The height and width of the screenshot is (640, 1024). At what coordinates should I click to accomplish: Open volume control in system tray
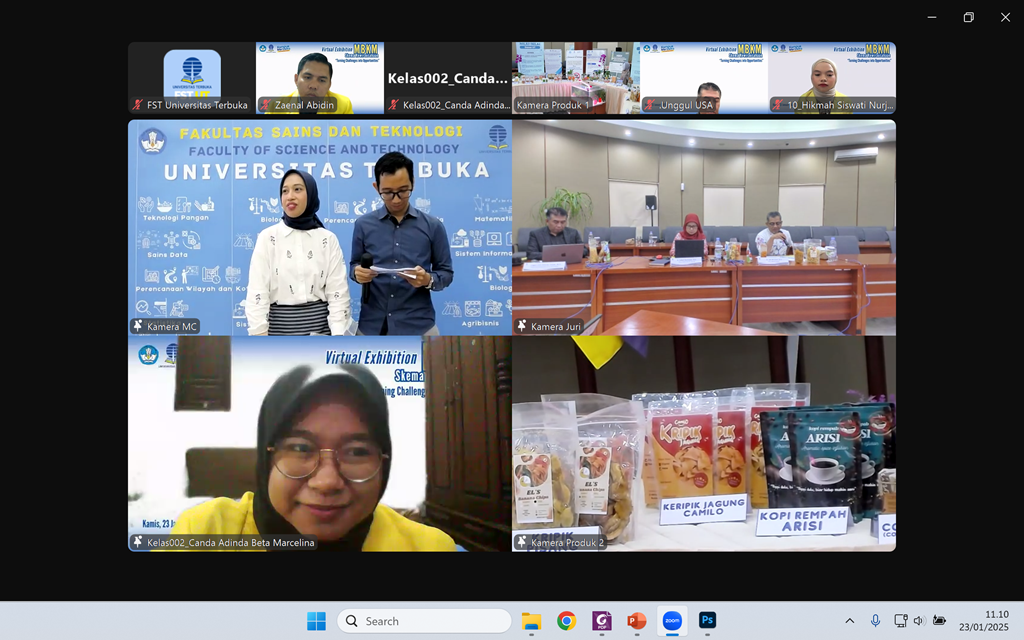[919, 621]
